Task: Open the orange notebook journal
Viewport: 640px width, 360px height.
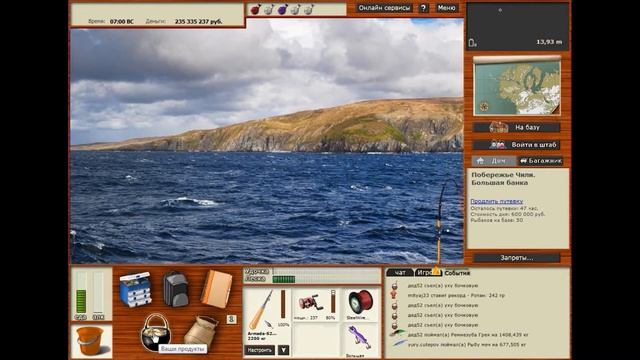Action: coord(216,289)
